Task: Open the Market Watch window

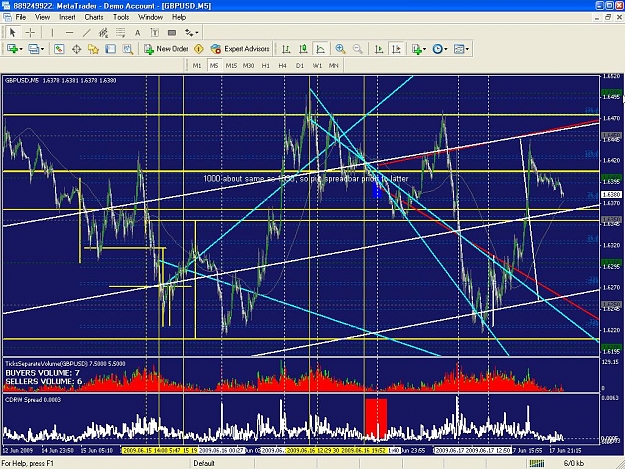Action: pos(59,49)
